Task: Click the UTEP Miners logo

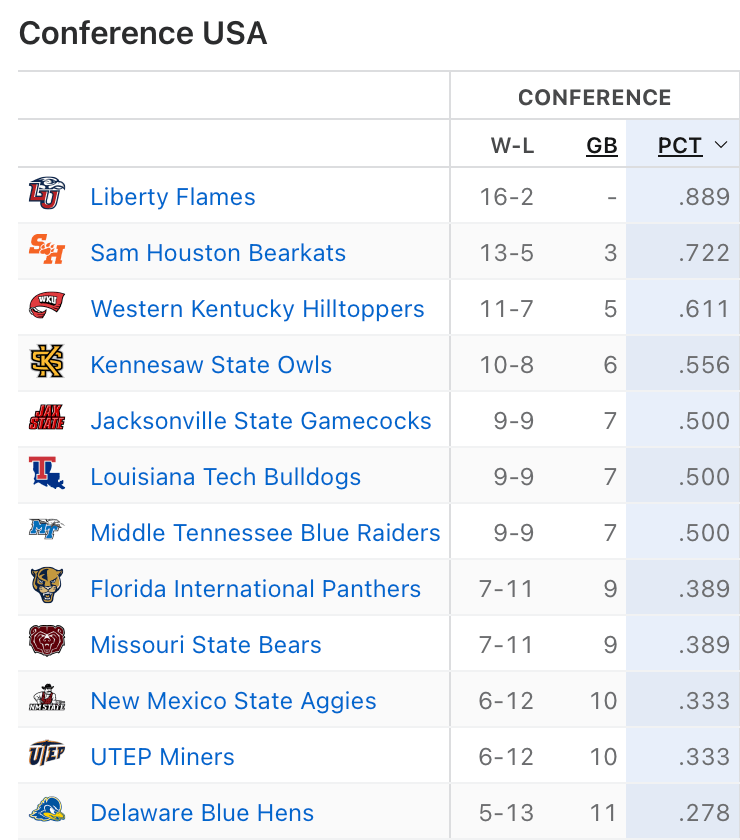Action: [46, 754]
